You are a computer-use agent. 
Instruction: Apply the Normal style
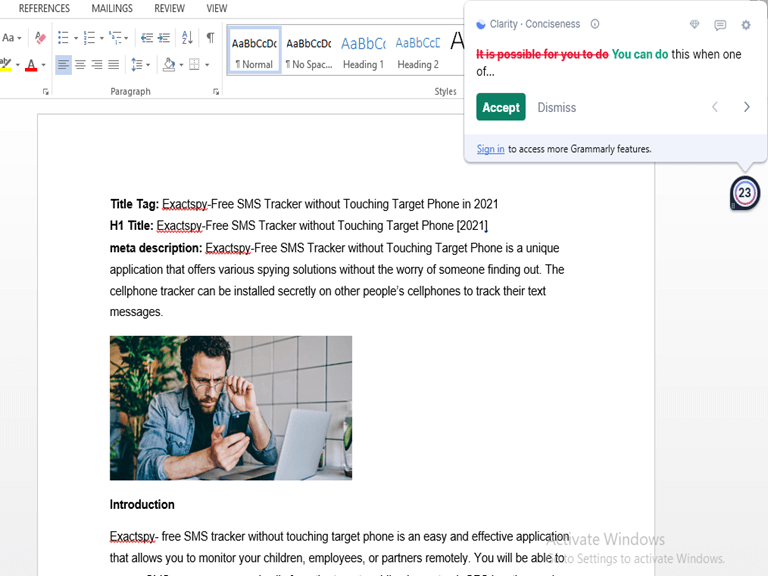tap(254, 51)
